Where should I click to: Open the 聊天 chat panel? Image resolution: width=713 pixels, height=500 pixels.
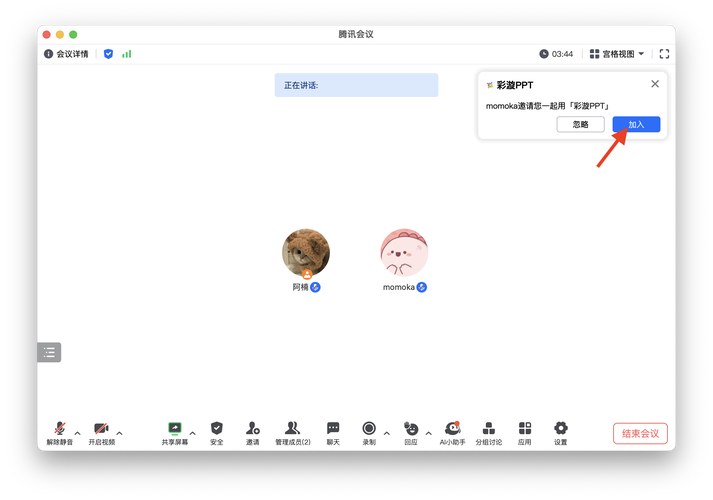(x=333, y=433)
